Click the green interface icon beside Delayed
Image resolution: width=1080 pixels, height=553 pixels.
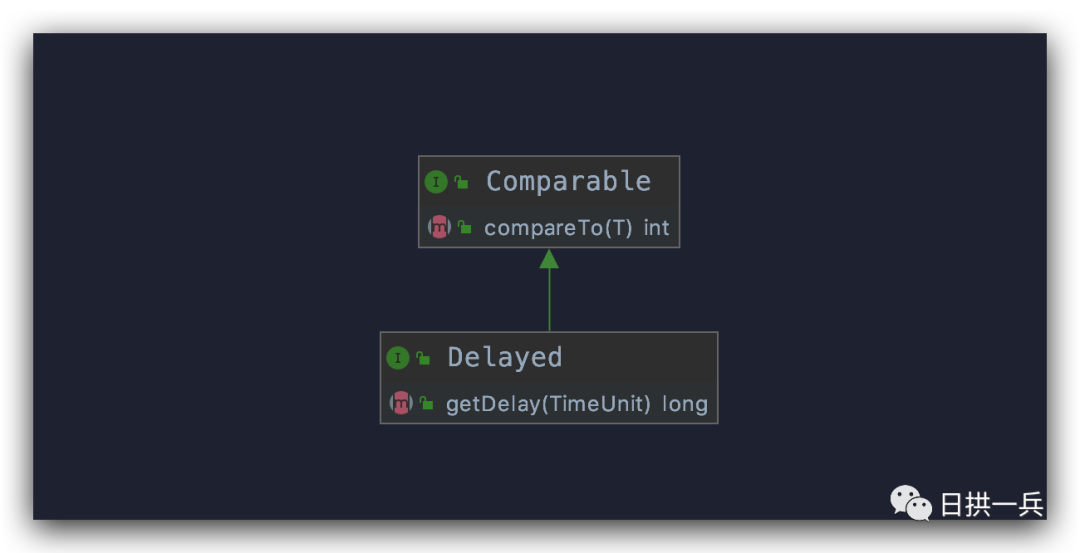(398, 357)
